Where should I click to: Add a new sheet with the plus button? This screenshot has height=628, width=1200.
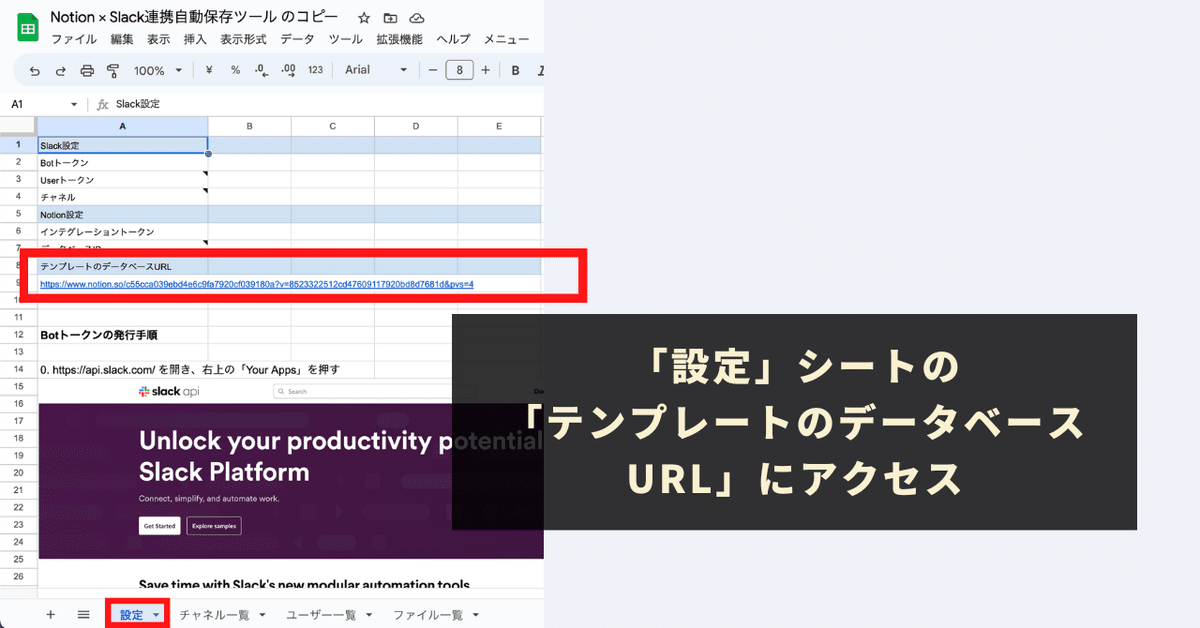point(50,615)
